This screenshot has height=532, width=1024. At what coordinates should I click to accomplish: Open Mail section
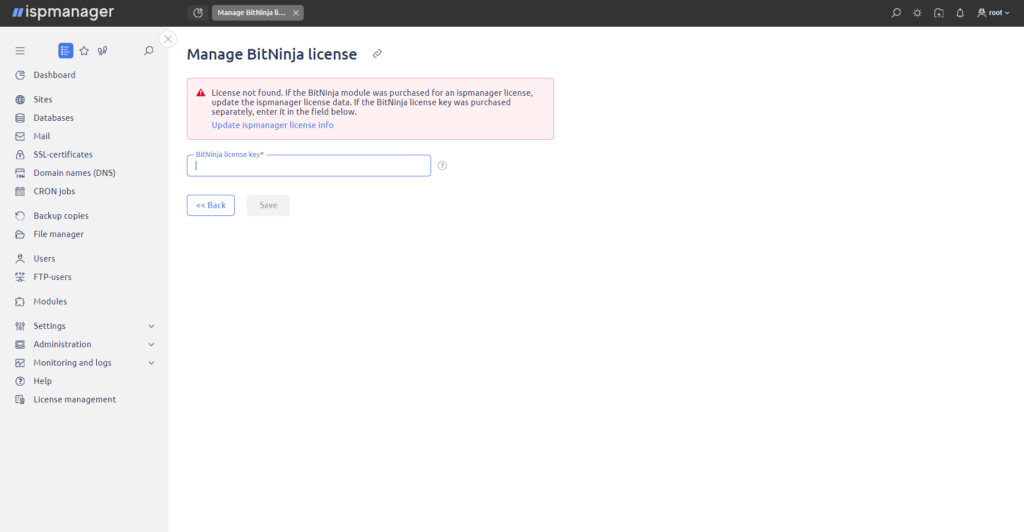click(x=42, y=136)
